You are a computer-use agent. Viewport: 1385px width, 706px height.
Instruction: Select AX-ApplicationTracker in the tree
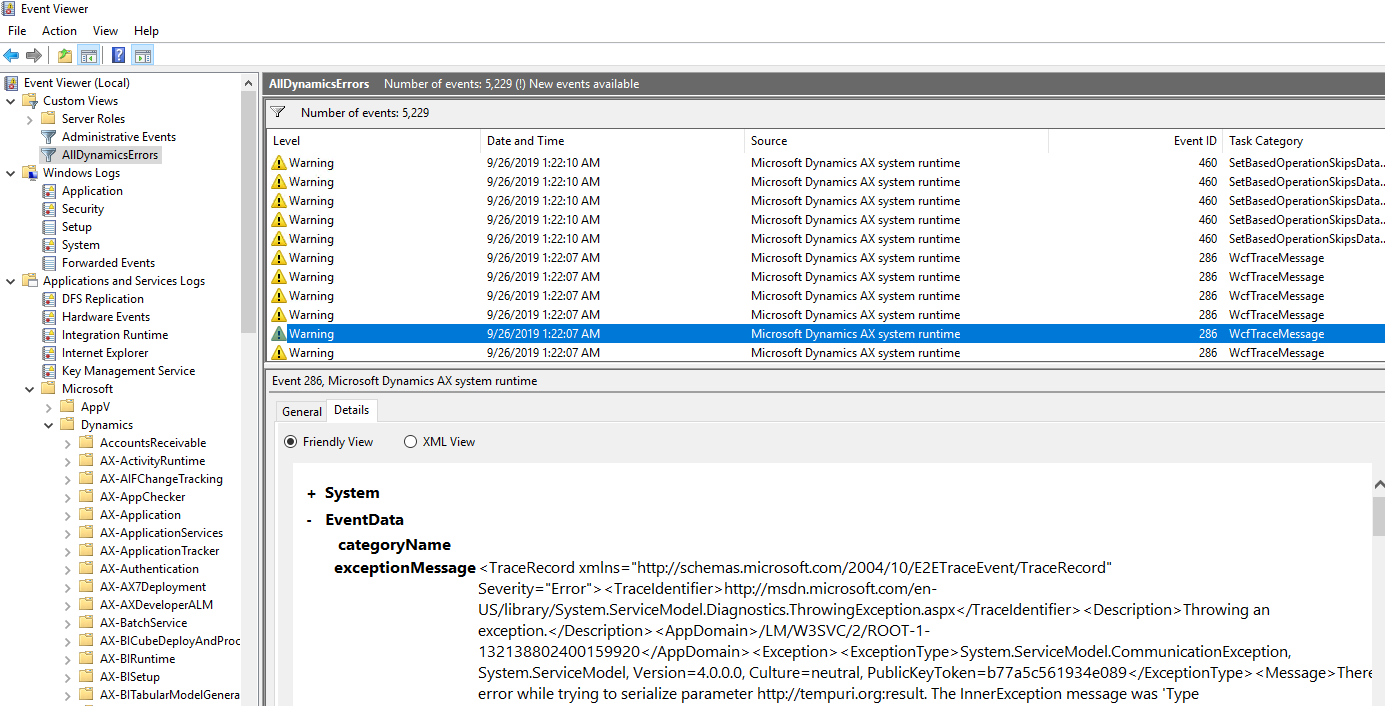coord(159,551)
